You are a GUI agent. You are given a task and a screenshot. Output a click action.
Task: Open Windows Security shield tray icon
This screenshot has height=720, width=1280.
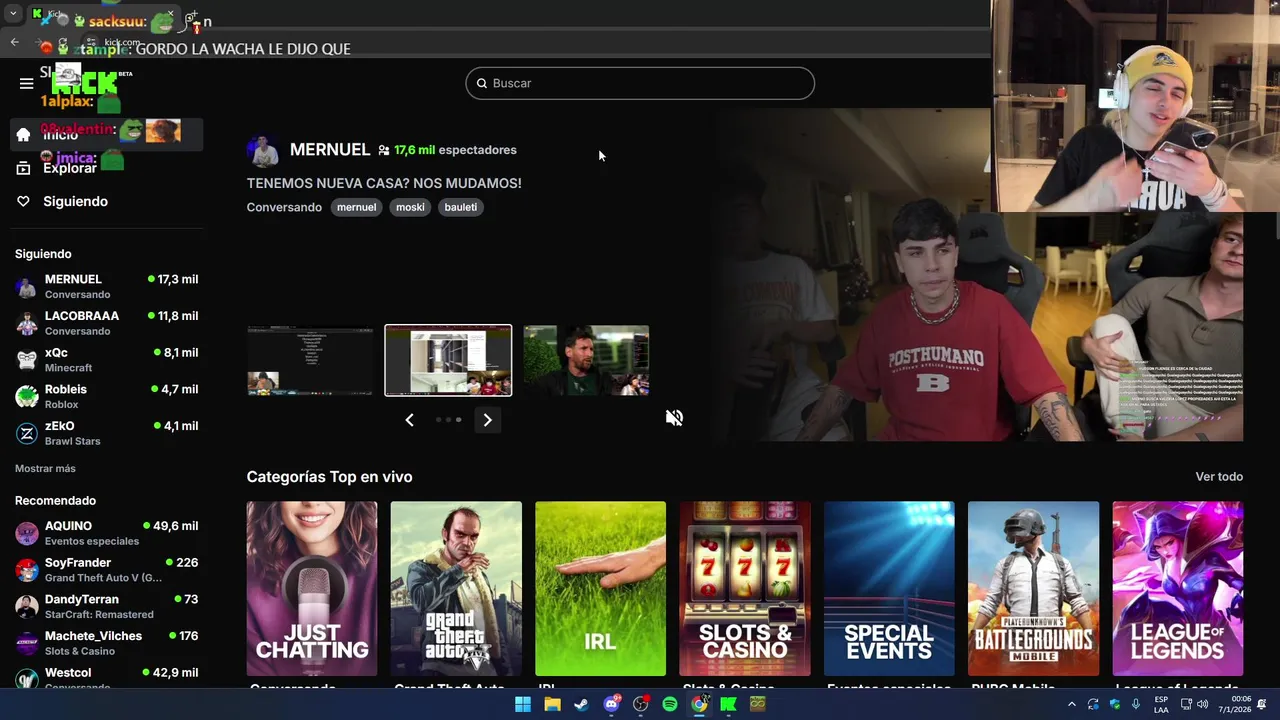pos(1115,704)
